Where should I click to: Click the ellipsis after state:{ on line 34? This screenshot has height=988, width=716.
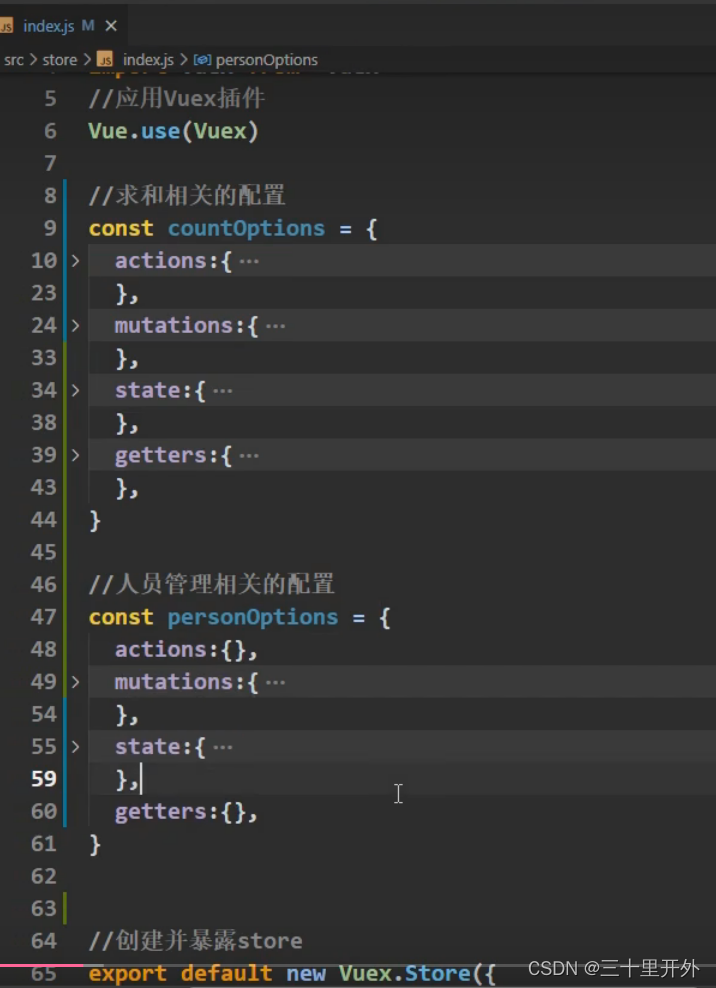[x=222, y=391]
